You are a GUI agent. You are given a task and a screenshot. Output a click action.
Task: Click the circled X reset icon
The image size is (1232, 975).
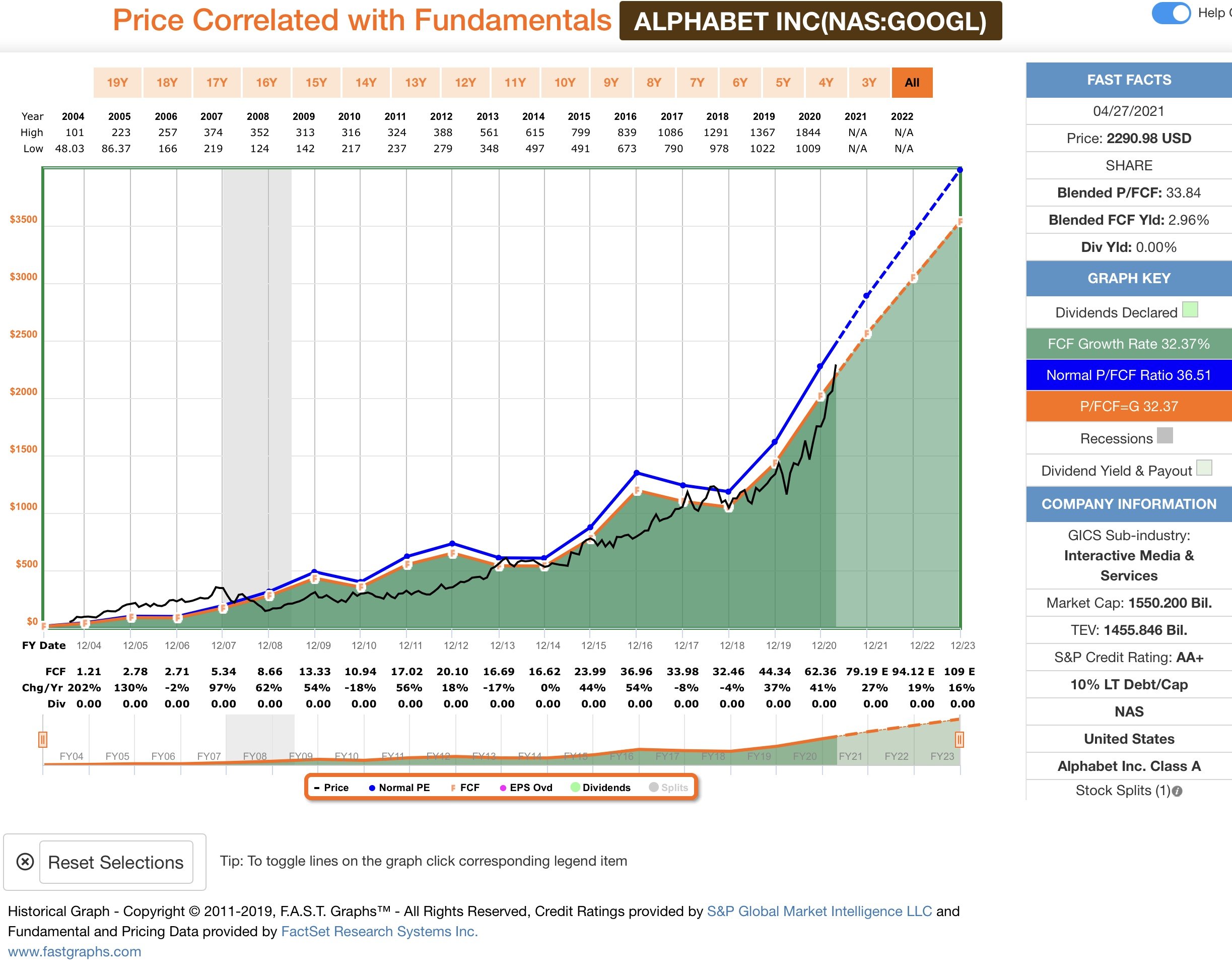[x=25, y=862]
